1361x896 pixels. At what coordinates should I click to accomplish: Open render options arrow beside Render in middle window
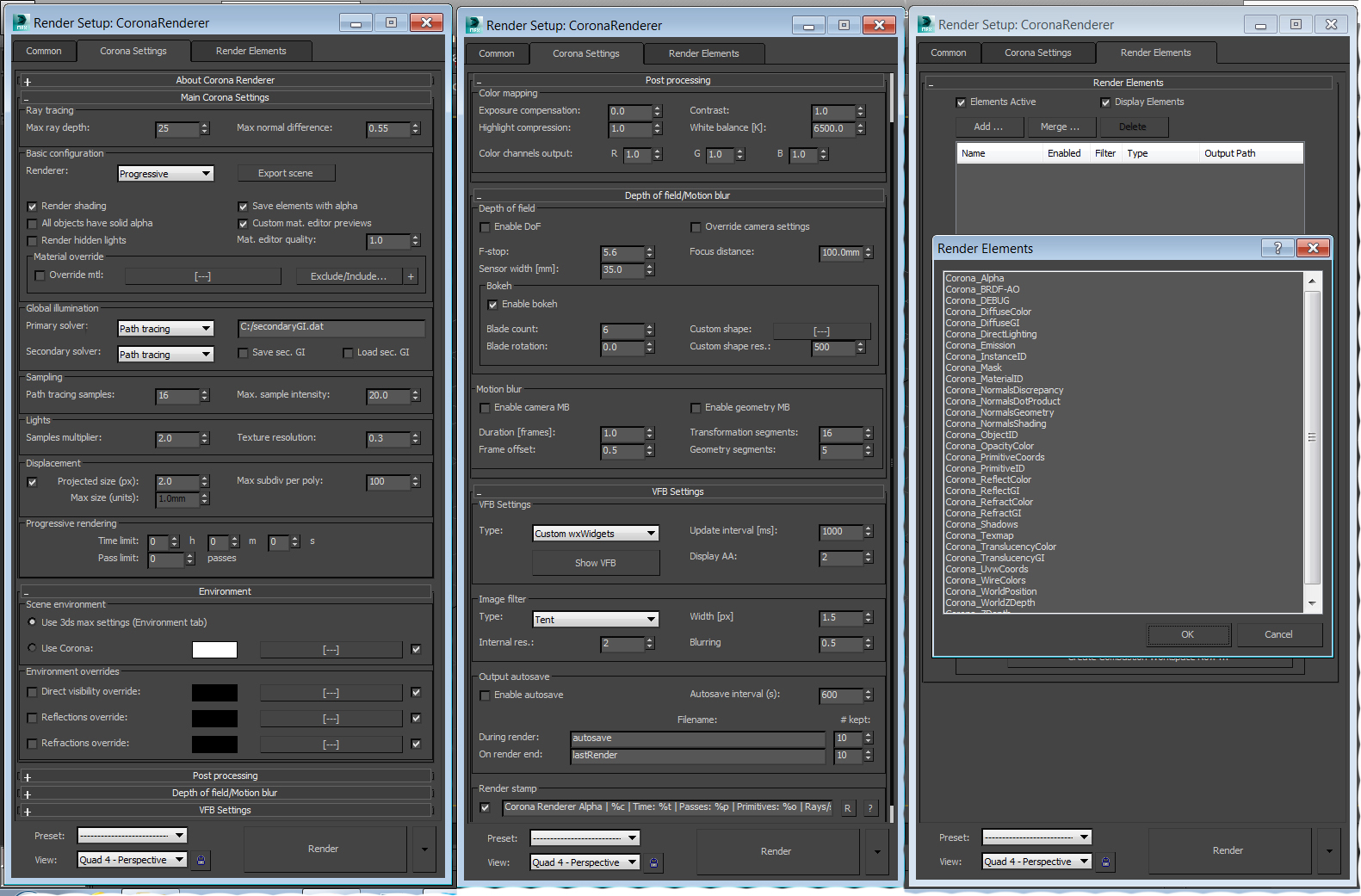[877, 851]
